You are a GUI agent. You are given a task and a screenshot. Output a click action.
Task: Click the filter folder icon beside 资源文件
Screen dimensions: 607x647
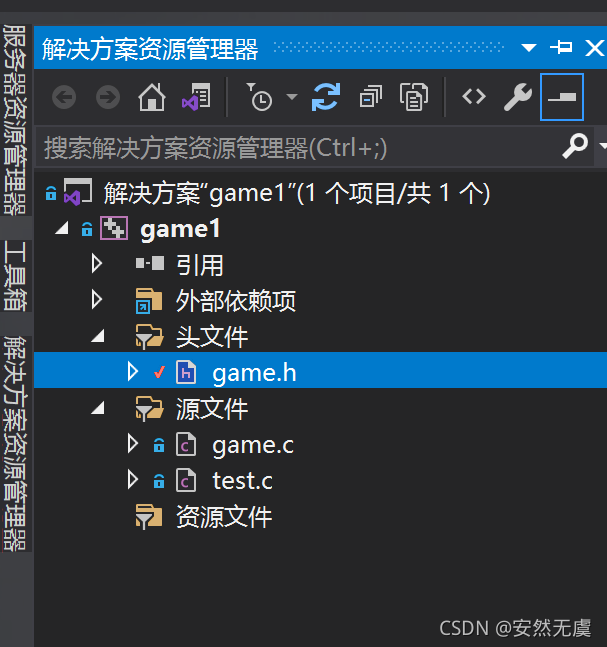point(149,516)
